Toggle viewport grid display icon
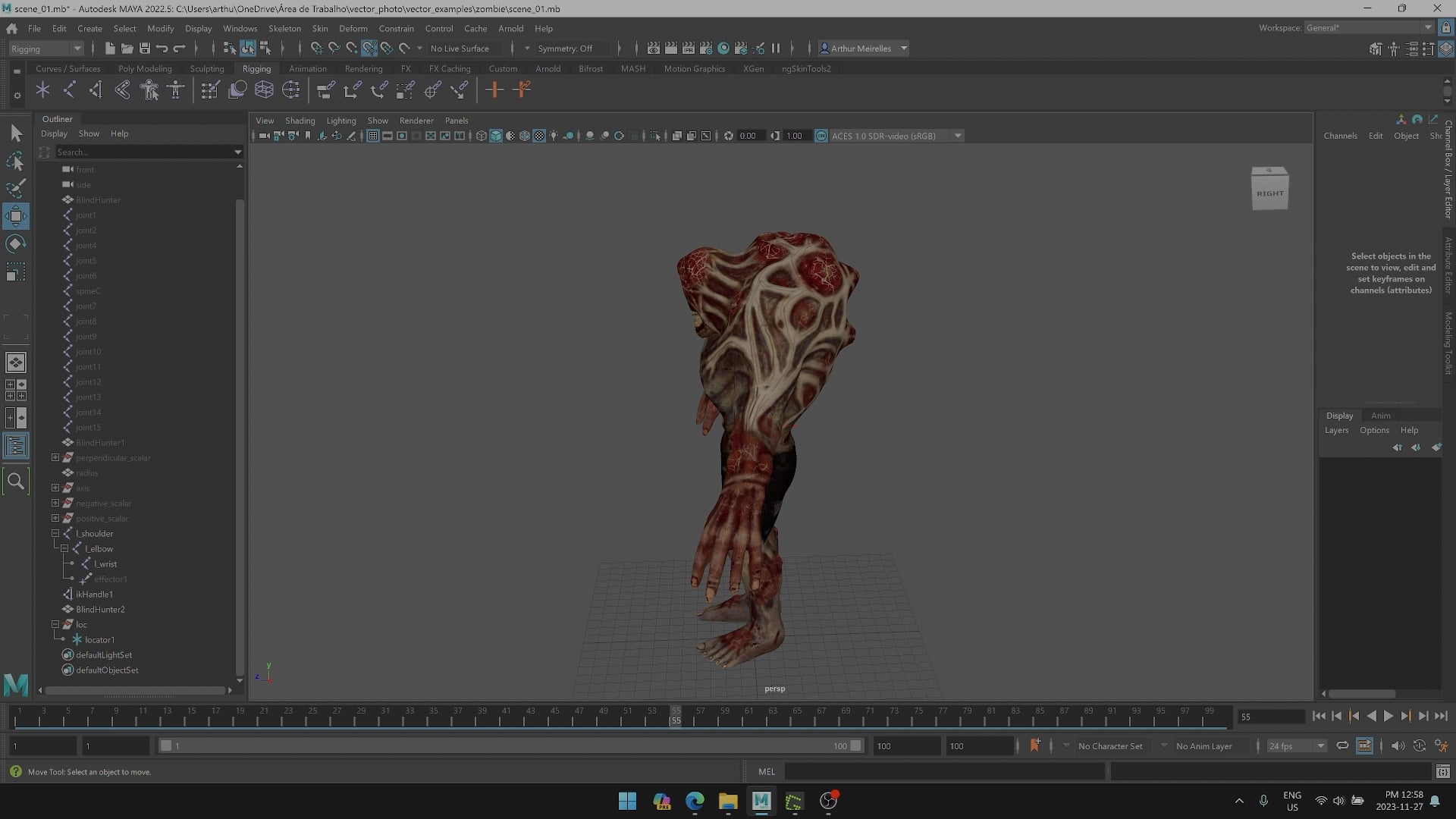 click(372, 136)
